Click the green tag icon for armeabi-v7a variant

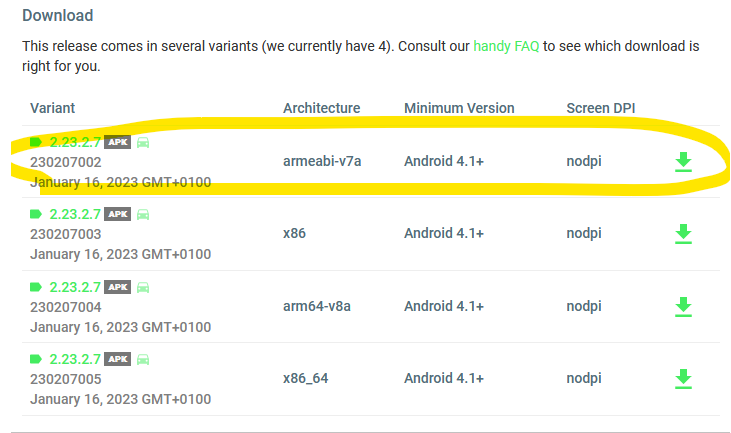[37, 143]
